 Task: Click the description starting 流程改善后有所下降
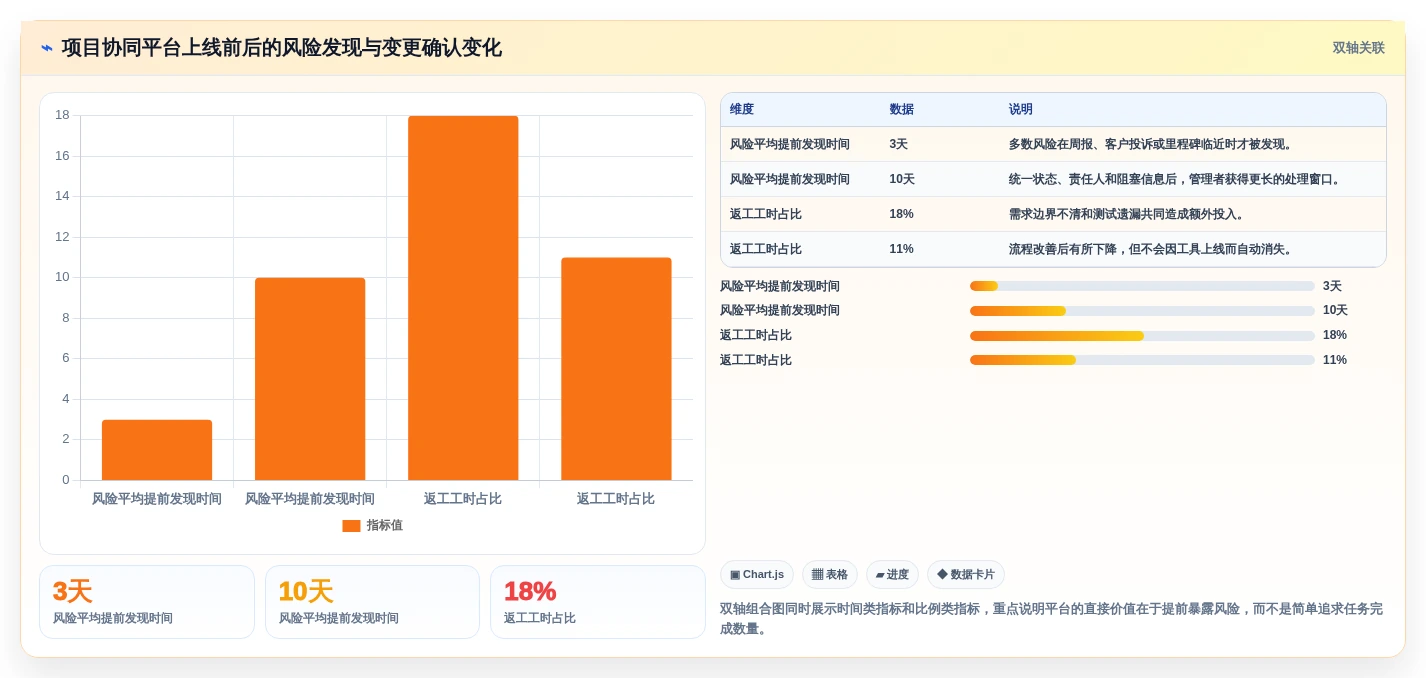click(1152, 250)
